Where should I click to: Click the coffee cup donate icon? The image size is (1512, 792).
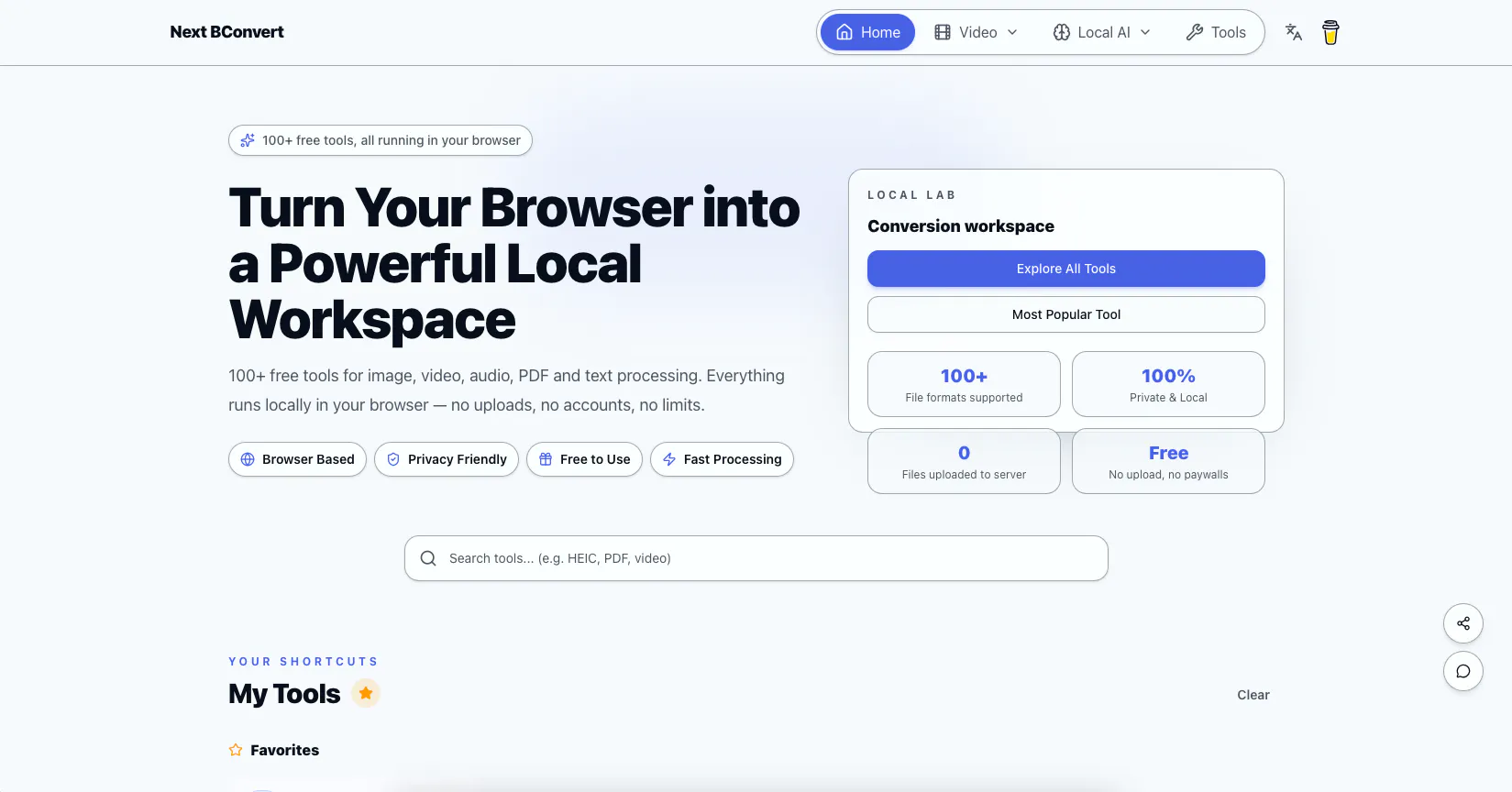coord(1330,32)
